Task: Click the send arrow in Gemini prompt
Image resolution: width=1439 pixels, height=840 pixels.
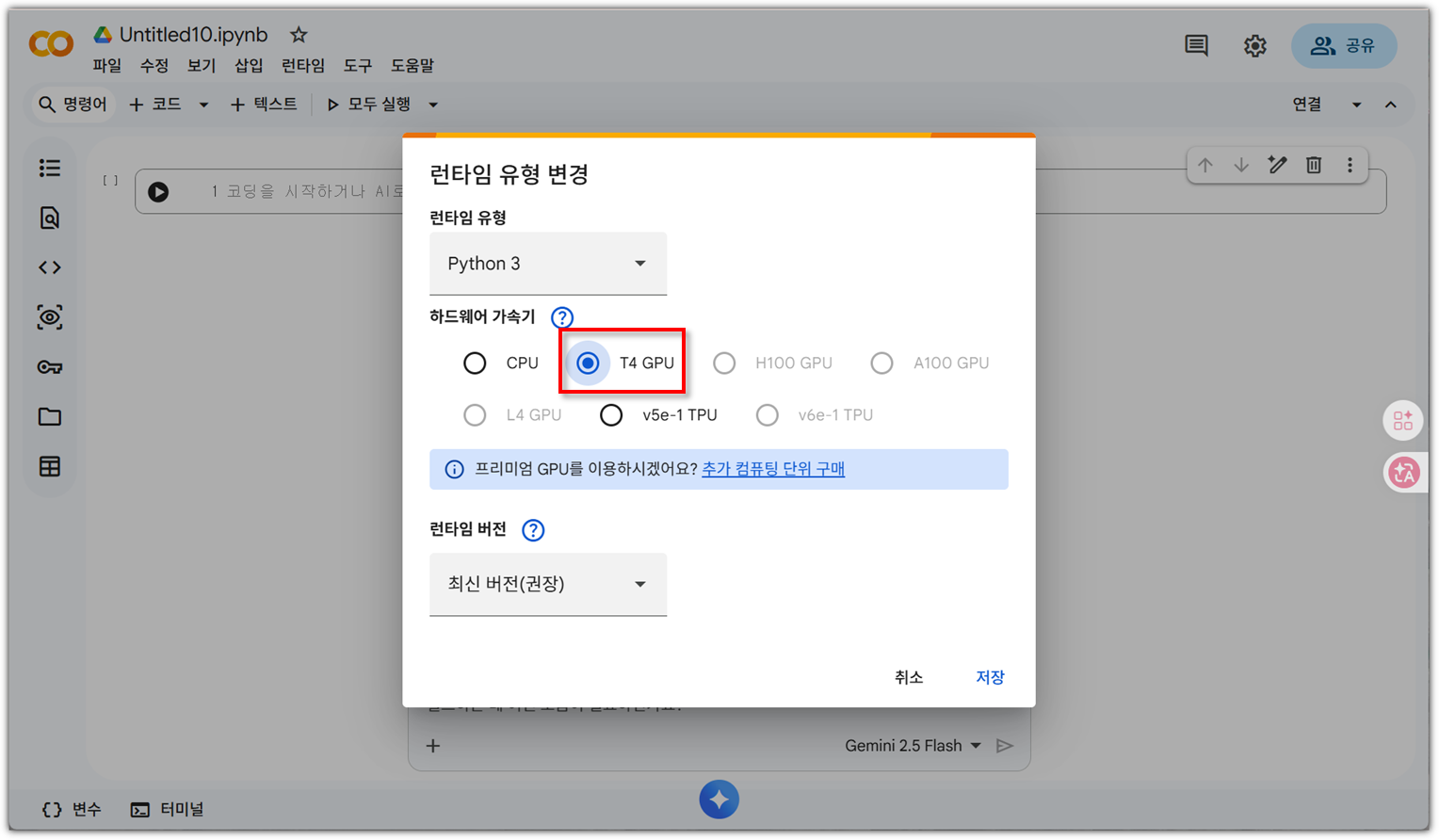Action: point(1005,746)
